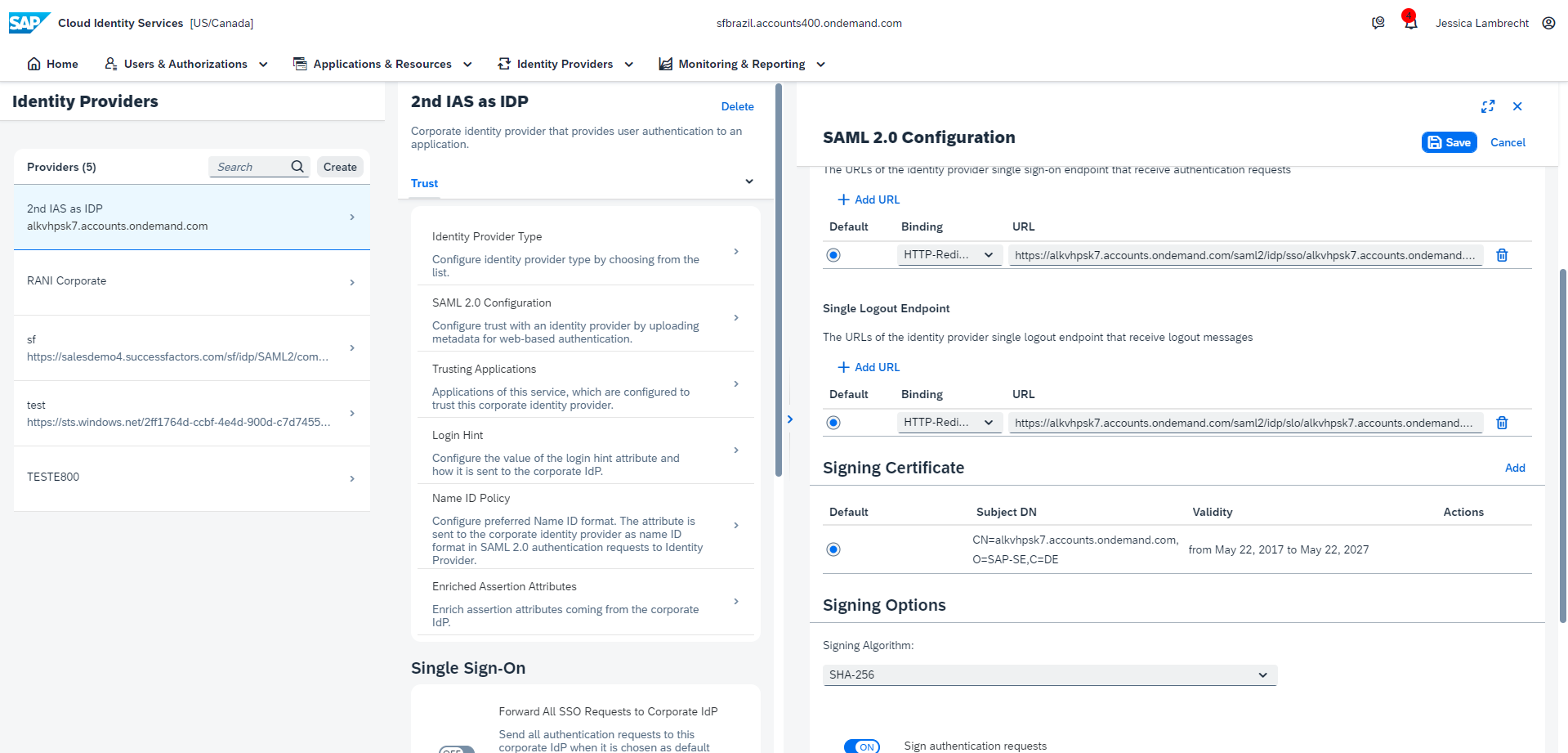
Task: Open SAML 2.0 Configuration list item
Action: coord(585,318)
